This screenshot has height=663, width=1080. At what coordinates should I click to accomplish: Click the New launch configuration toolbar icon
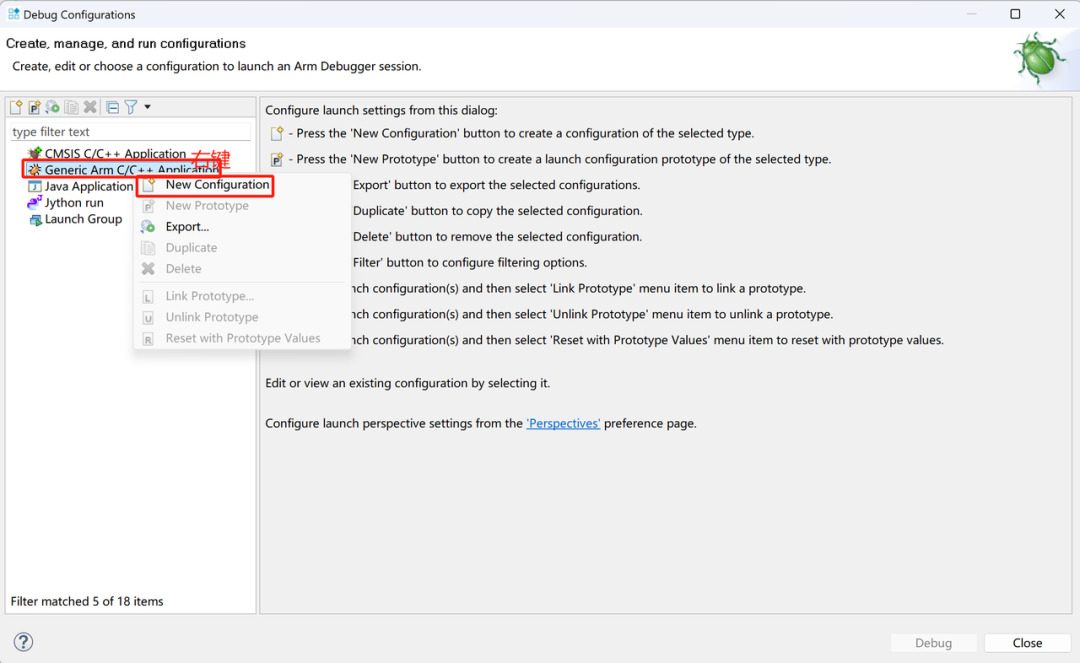16,107
